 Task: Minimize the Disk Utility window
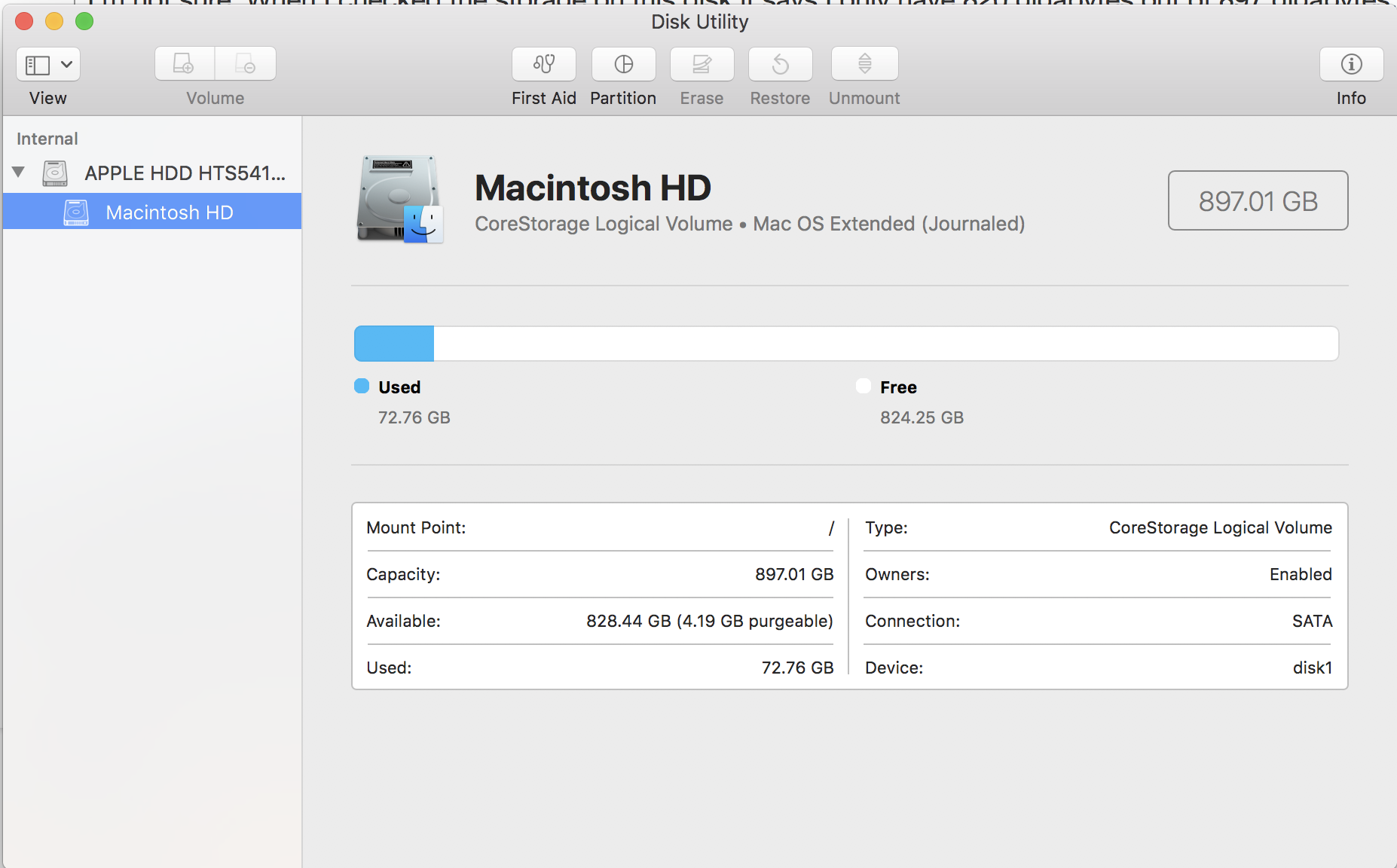[x=54, y=21]
